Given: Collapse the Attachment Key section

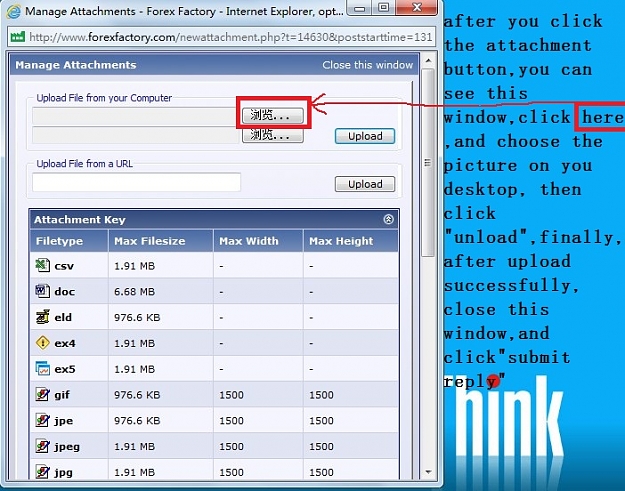Looking at the screenshot, I should pos(388,219).
